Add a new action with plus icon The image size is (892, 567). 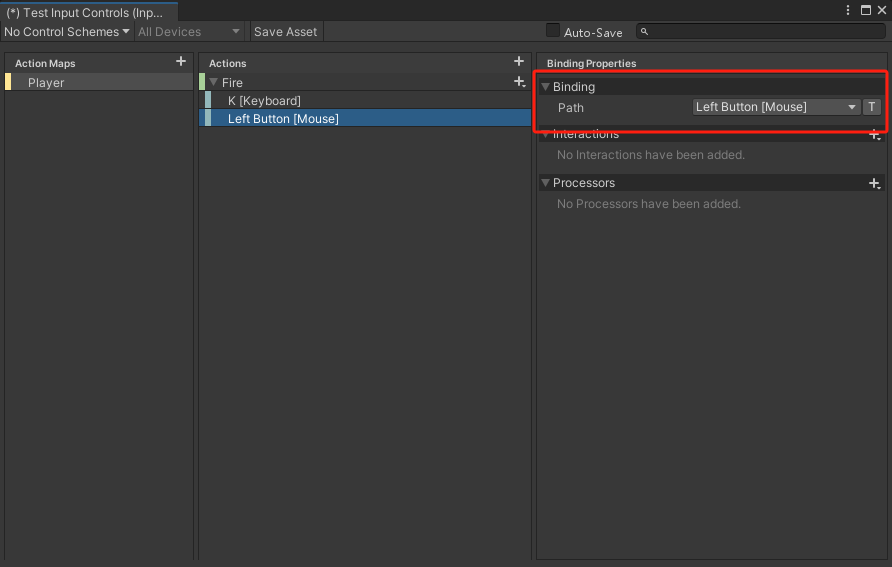click(x=519, y=61)
